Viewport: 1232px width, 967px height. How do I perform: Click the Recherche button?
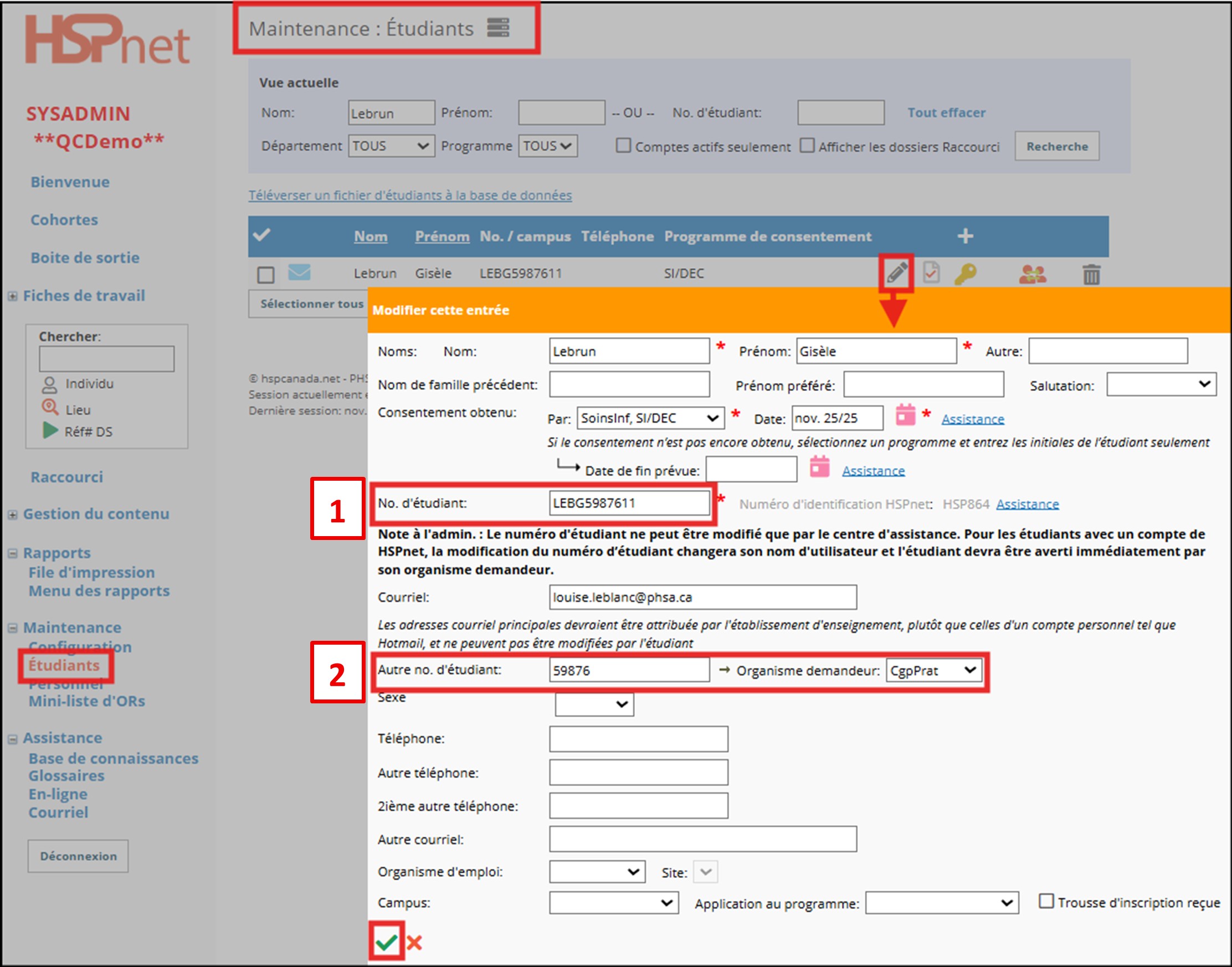click(1056, 146)
